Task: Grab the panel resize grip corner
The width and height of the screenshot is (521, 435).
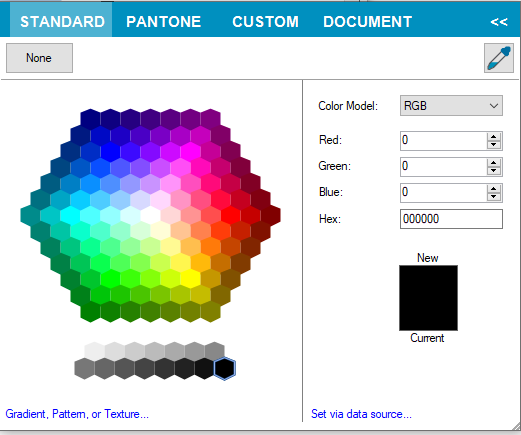Action: click(517, 427)
